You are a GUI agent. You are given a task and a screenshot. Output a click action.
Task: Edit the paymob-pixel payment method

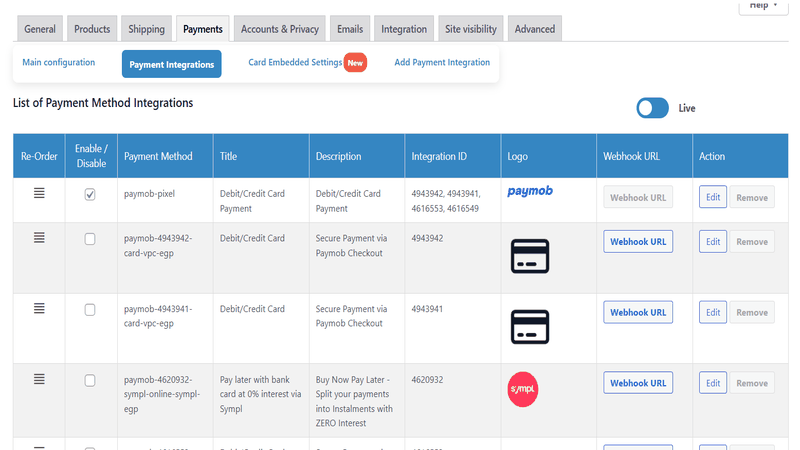point(712,198)
